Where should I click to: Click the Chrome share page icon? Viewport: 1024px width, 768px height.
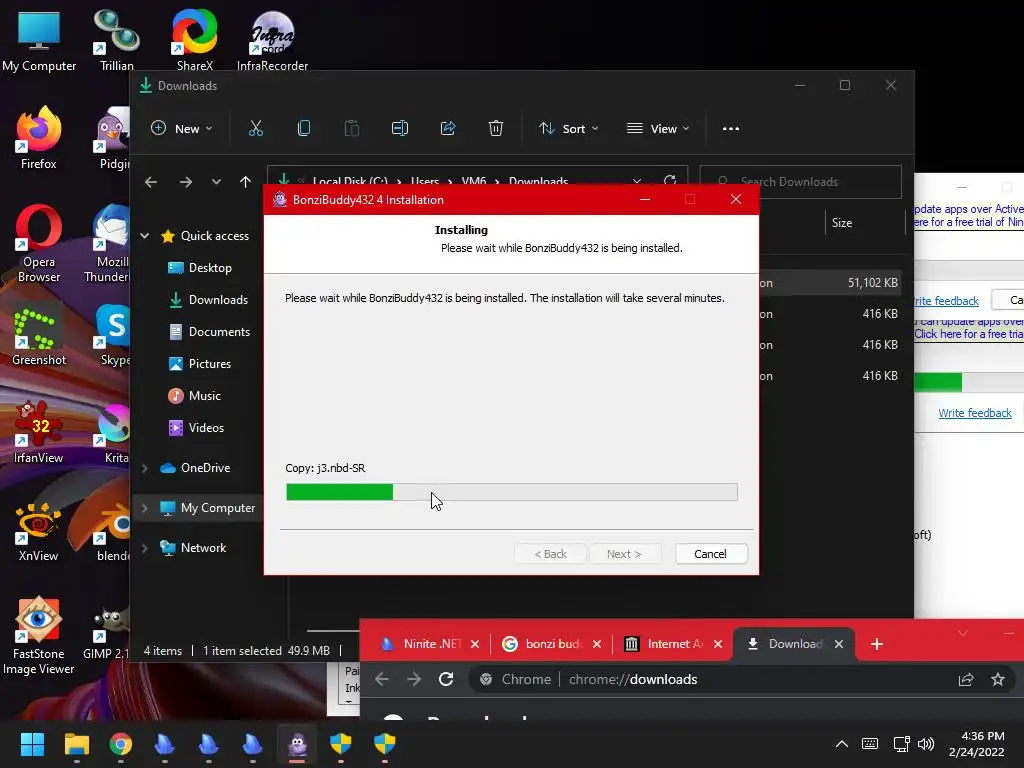966,679
